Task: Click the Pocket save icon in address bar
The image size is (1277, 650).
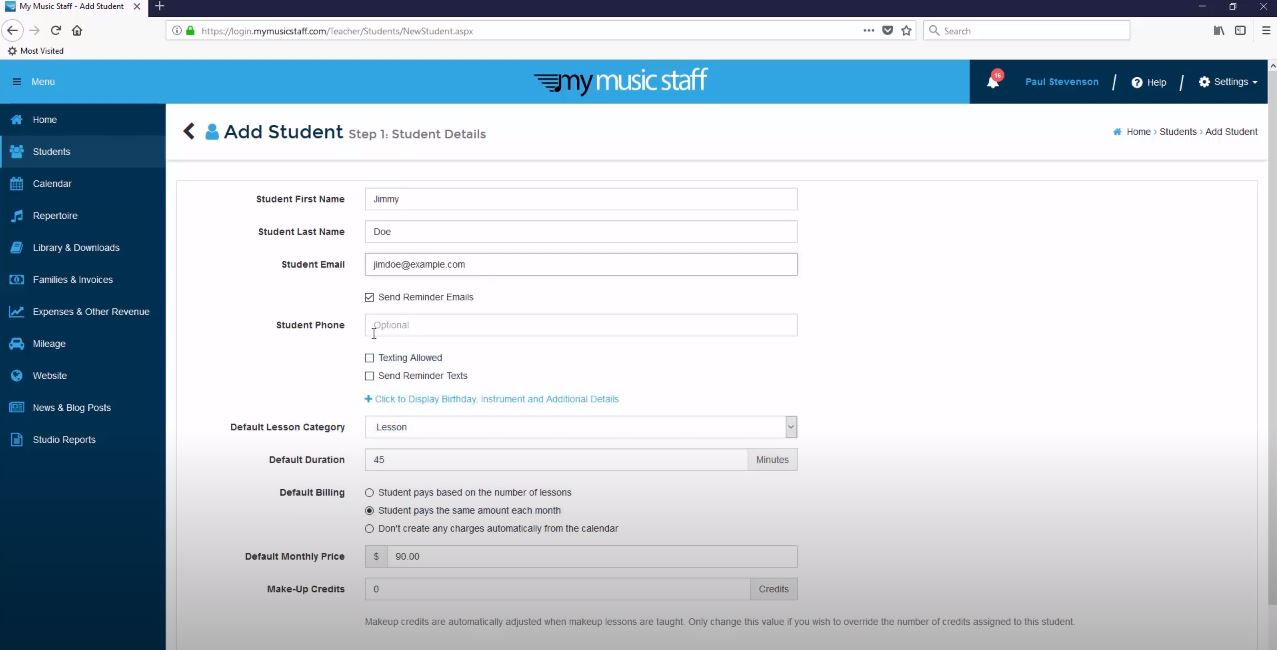Action: coord(887,31)
